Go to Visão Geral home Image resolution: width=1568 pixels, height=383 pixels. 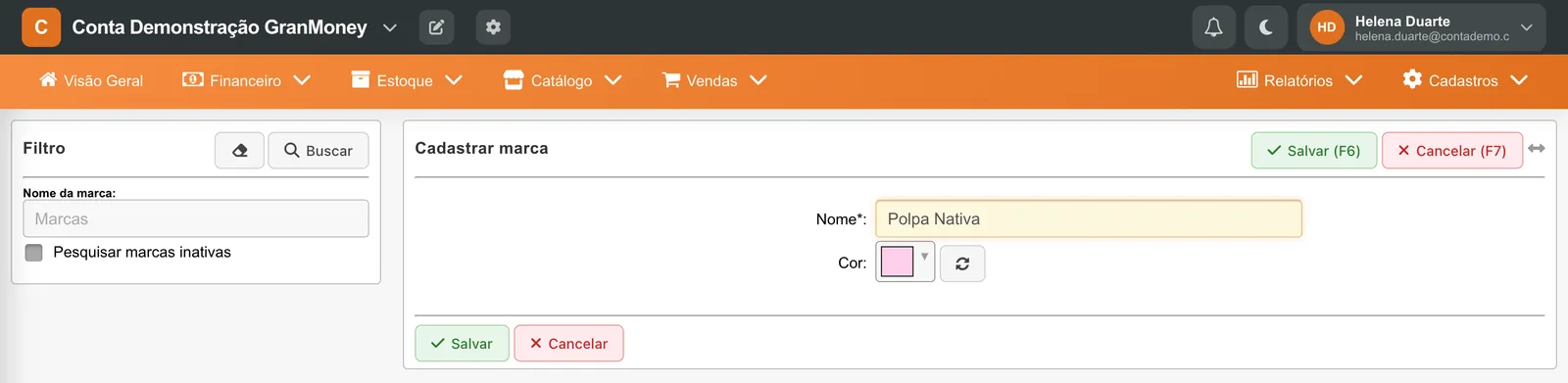[x=91, y=80]
